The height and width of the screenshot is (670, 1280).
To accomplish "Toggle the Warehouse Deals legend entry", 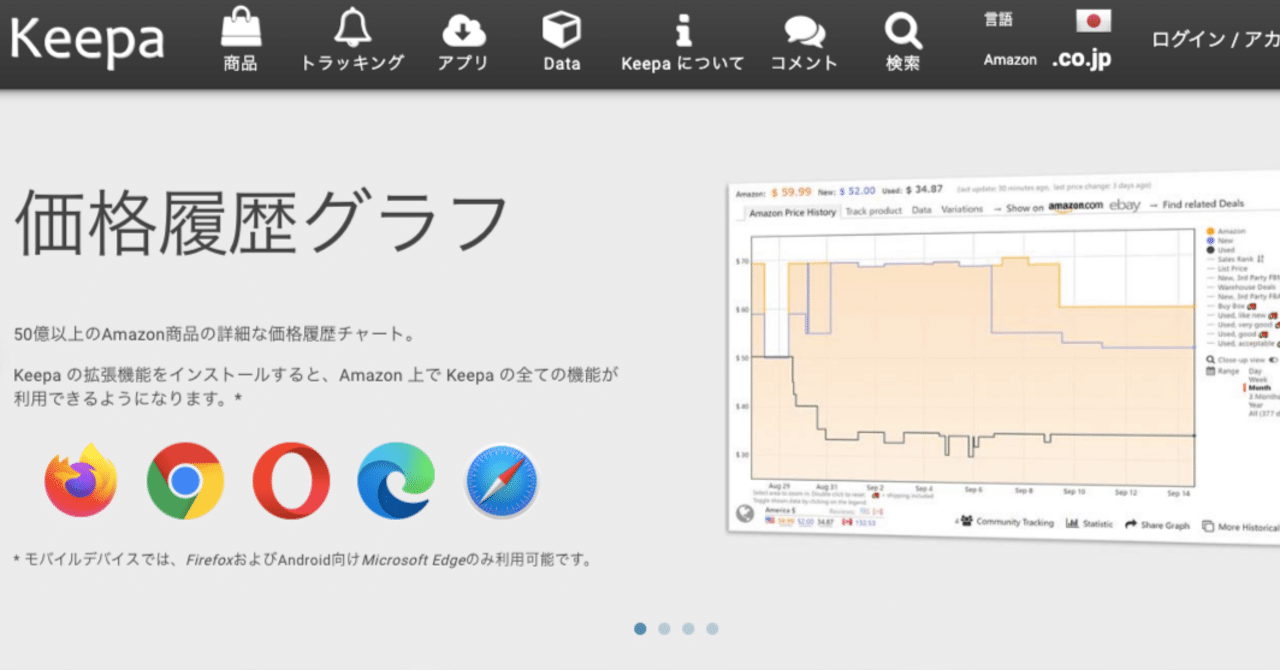I will click(x=1243, y=287).
